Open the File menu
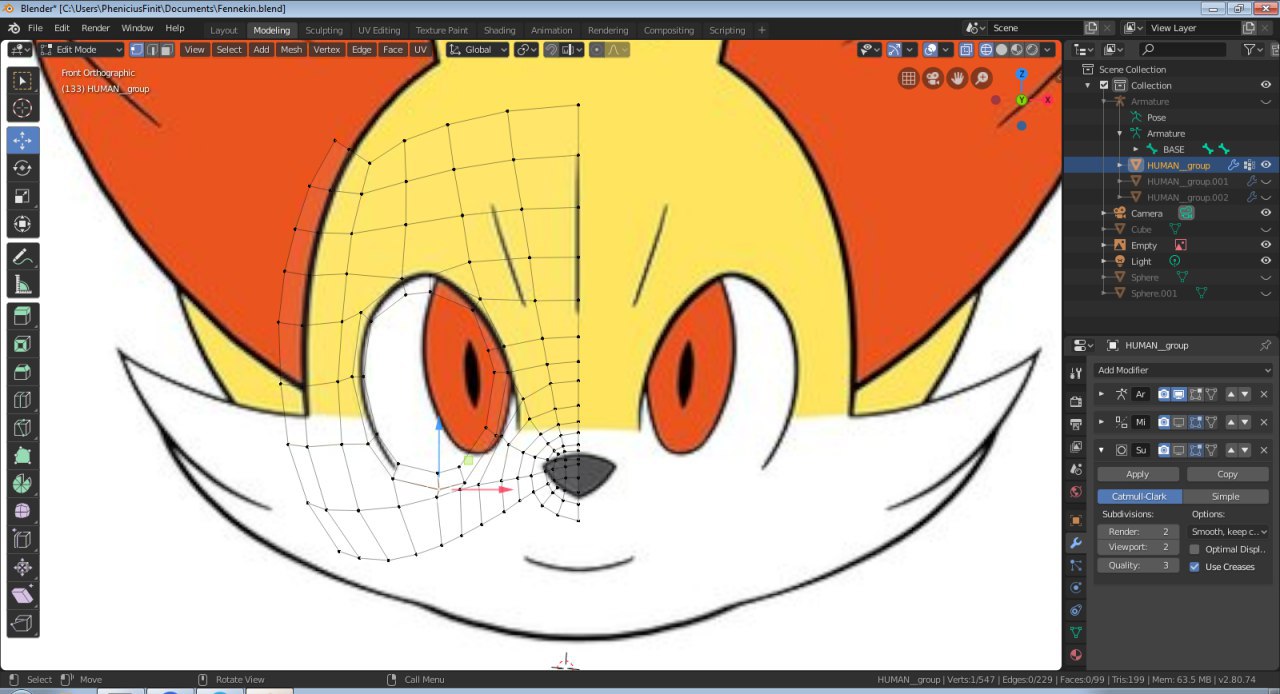 click(35, 28)
